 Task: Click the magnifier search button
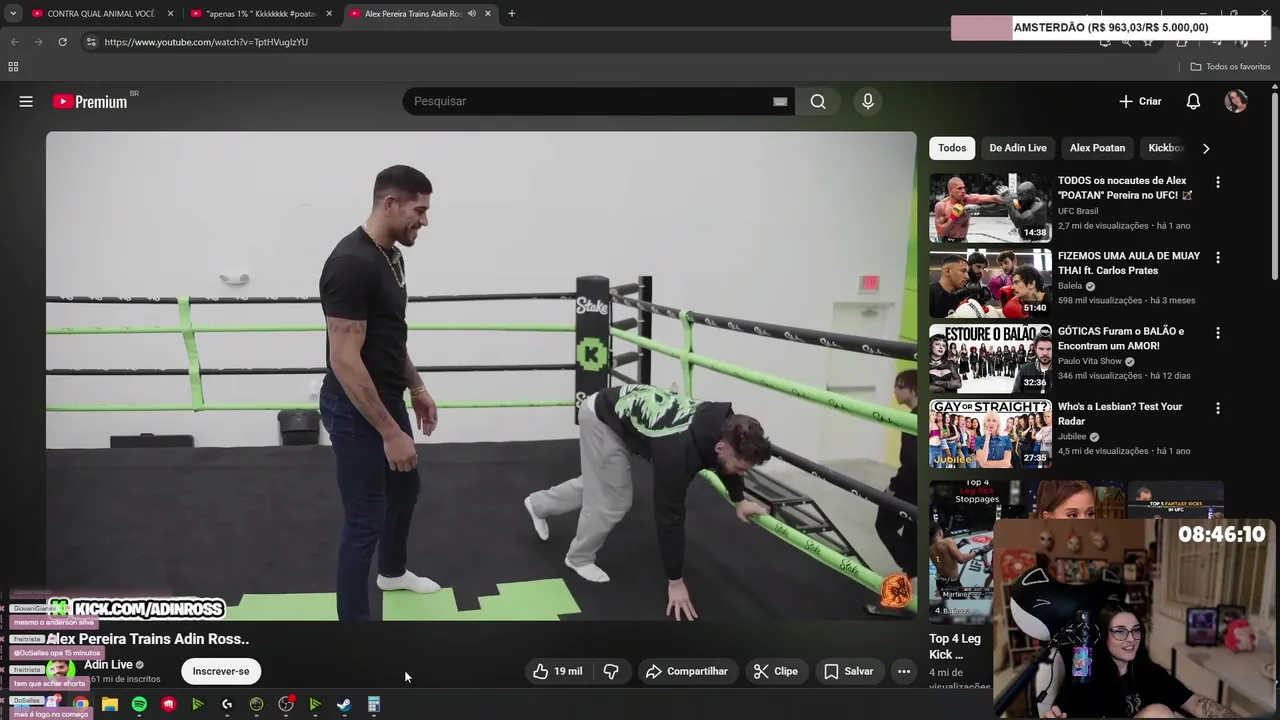point(818,101)
